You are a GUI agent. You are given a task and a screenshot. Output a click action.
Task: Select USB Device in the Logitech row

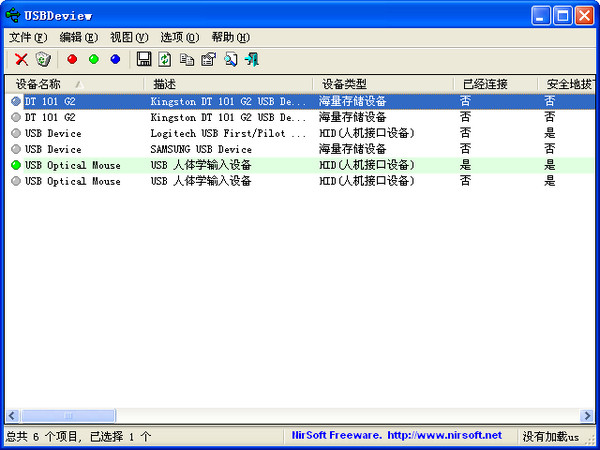53,133
